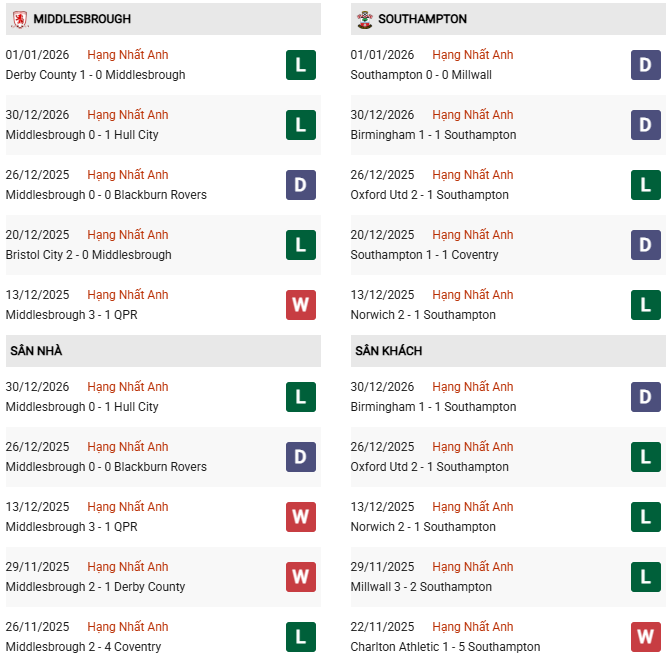This screenshot has width=666, height=660.
Task: Click loss badge for Middlesbrough 2-4 Coventry
Action: (x=301, y=637)
